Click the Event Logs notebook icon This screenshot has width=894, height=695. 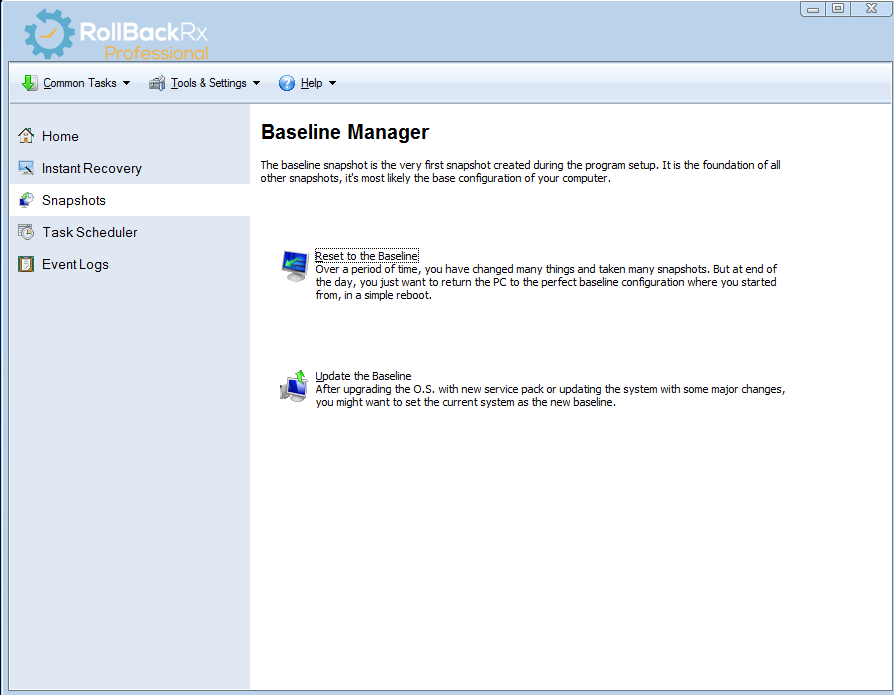tap(26, 264)
